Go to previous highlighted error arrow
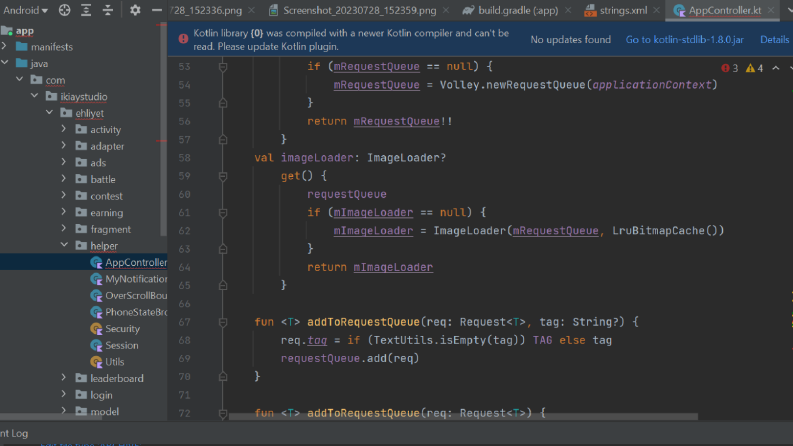The height and width of the screenshot is (446, 793). coord(776,68)
